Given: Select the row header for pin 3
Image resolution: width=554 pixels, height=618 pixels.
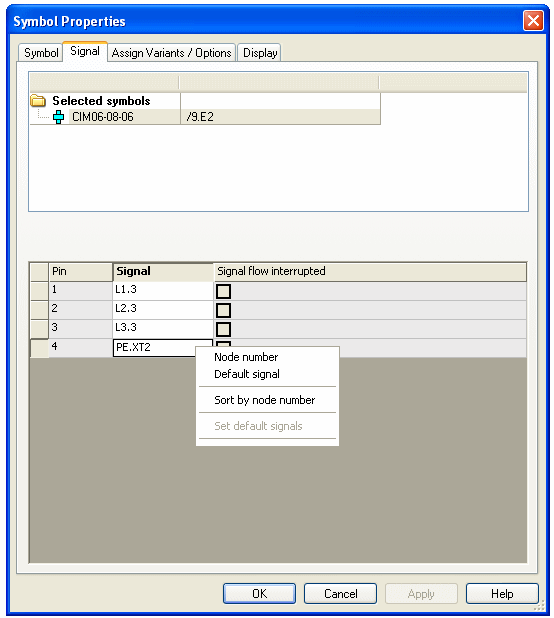Looking at the screenshot, I should 39,328.
